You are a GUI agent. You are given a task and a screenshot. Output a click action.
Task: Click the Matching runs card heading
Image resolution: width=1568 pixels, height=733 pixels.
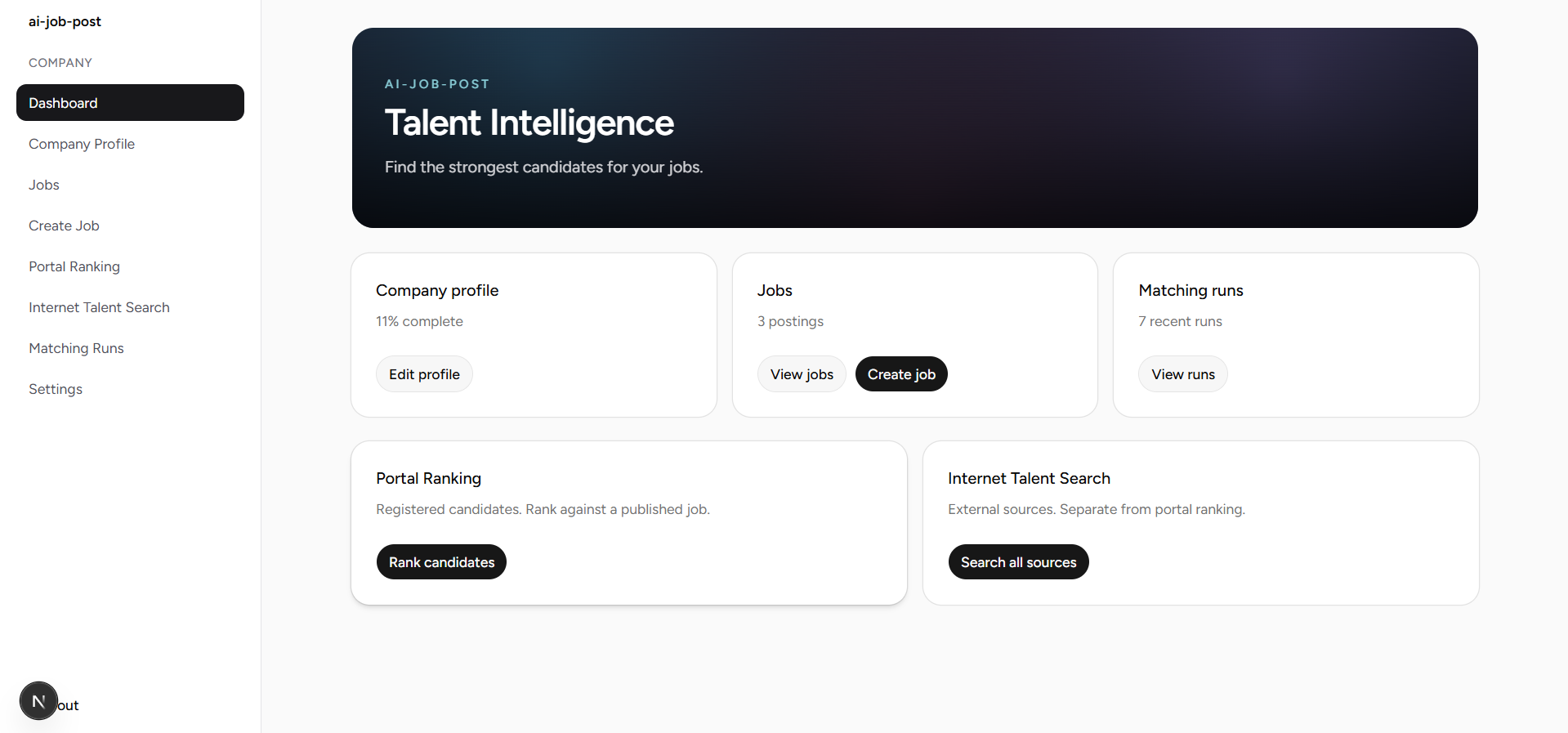click(1191, 290)
